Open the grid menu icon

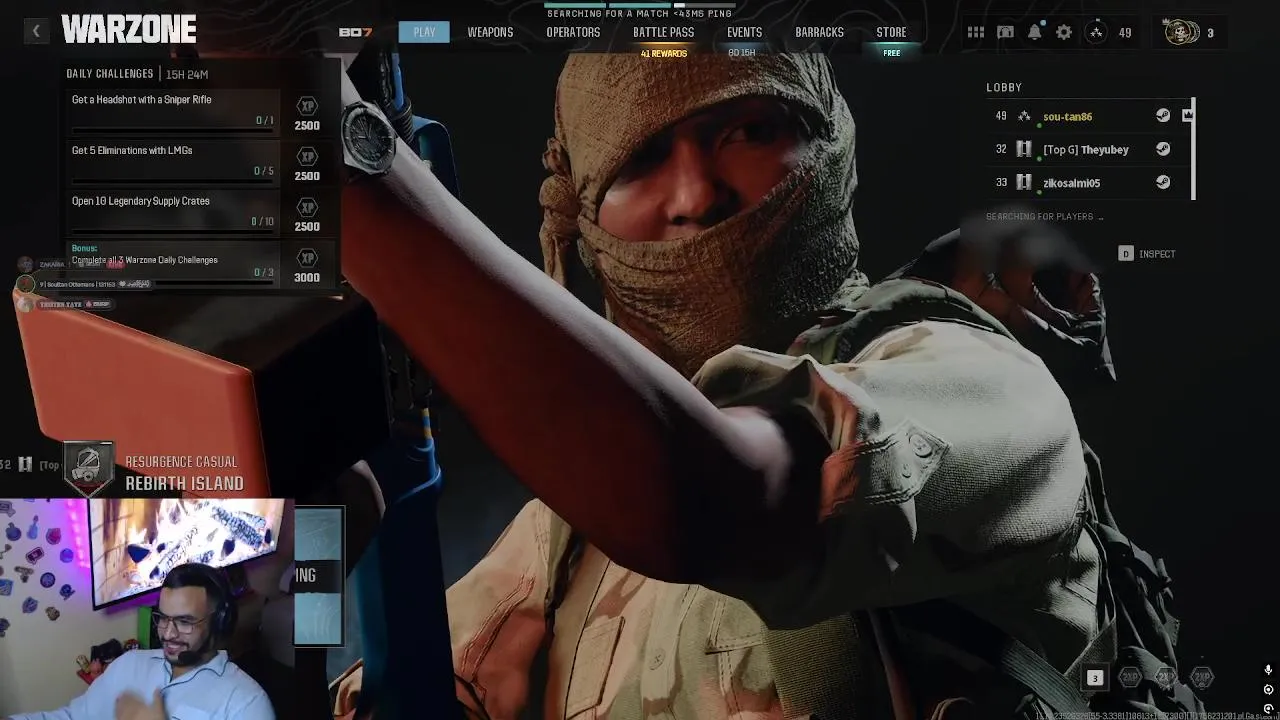[x=976, y=32]
